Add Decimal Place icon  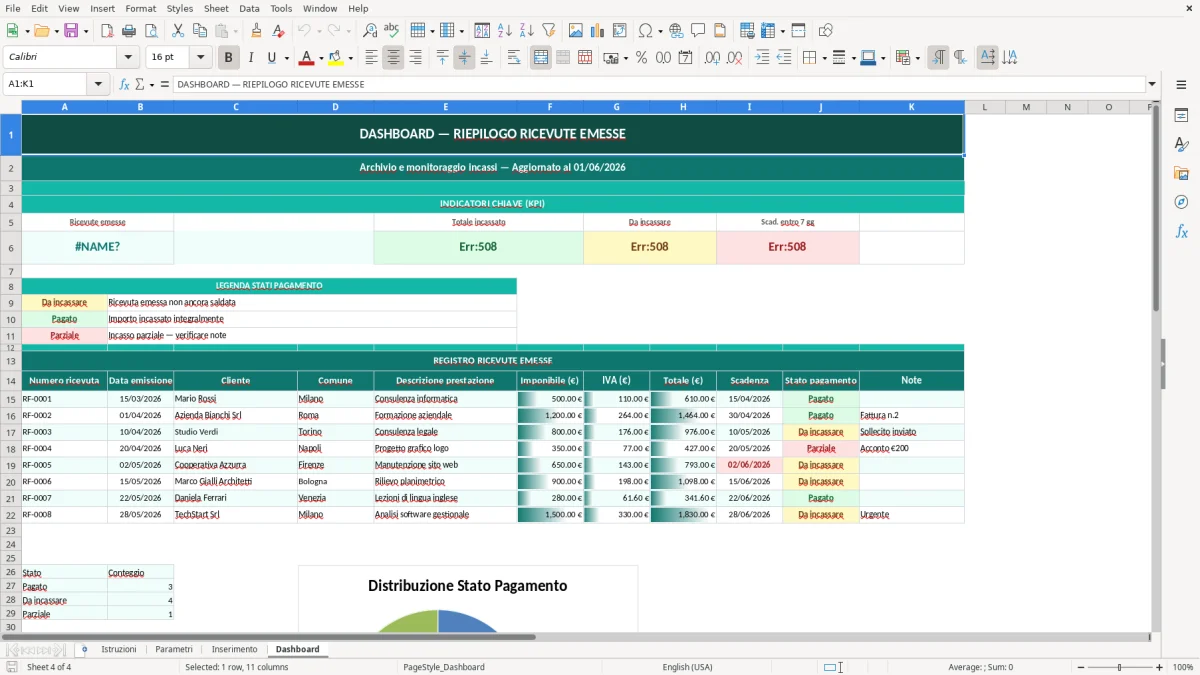[x=713, y=58]
